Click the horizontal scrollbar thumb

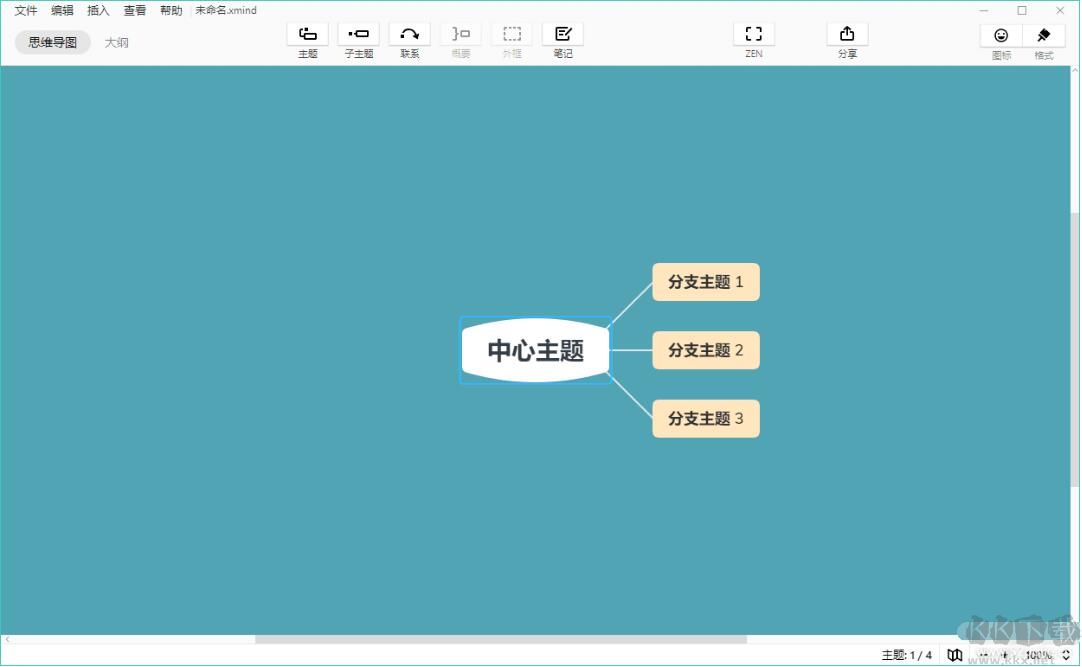(x=500, y=639)
